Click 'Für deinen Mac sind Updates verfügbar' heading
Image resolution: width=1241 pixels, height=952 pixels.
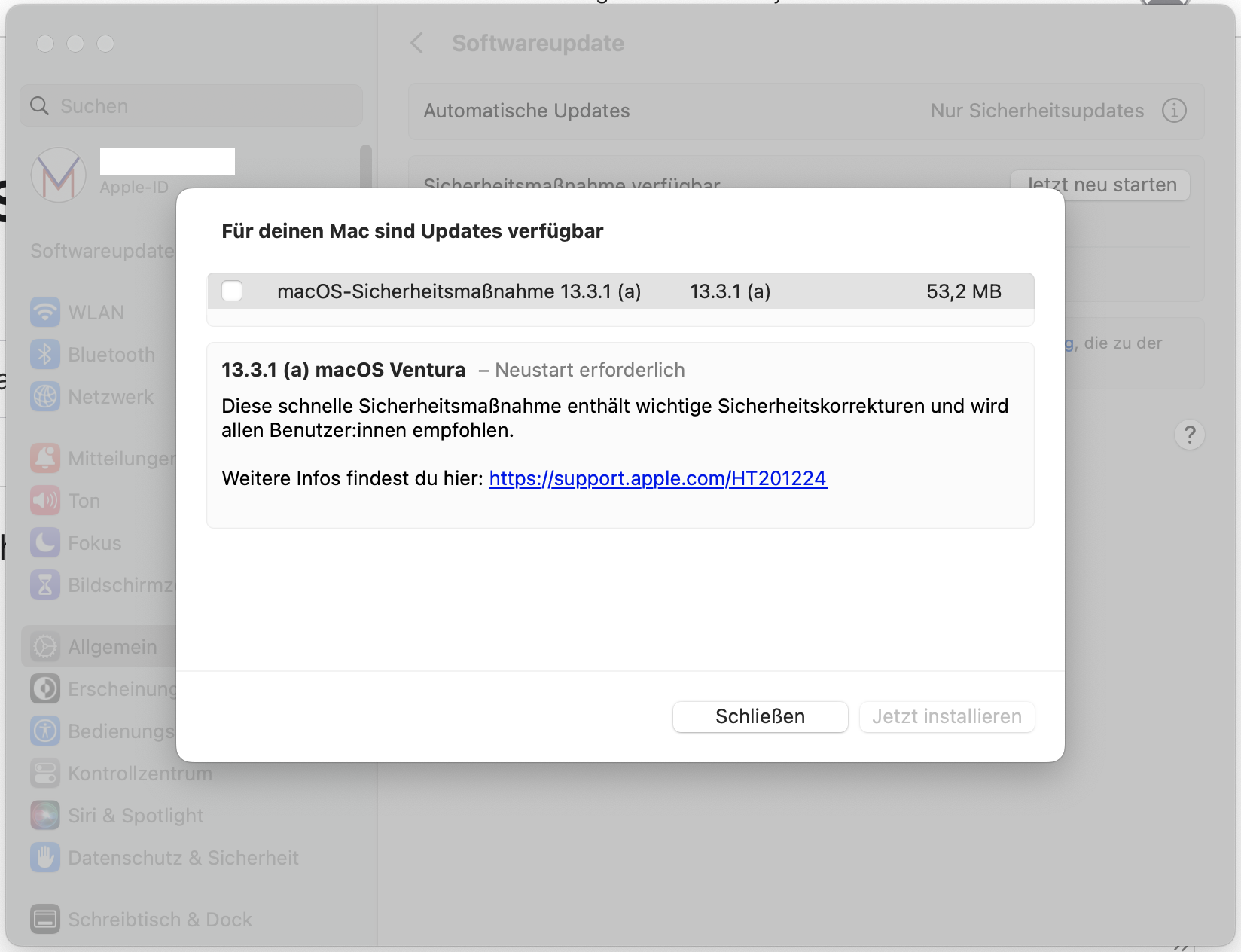[412, 231]
